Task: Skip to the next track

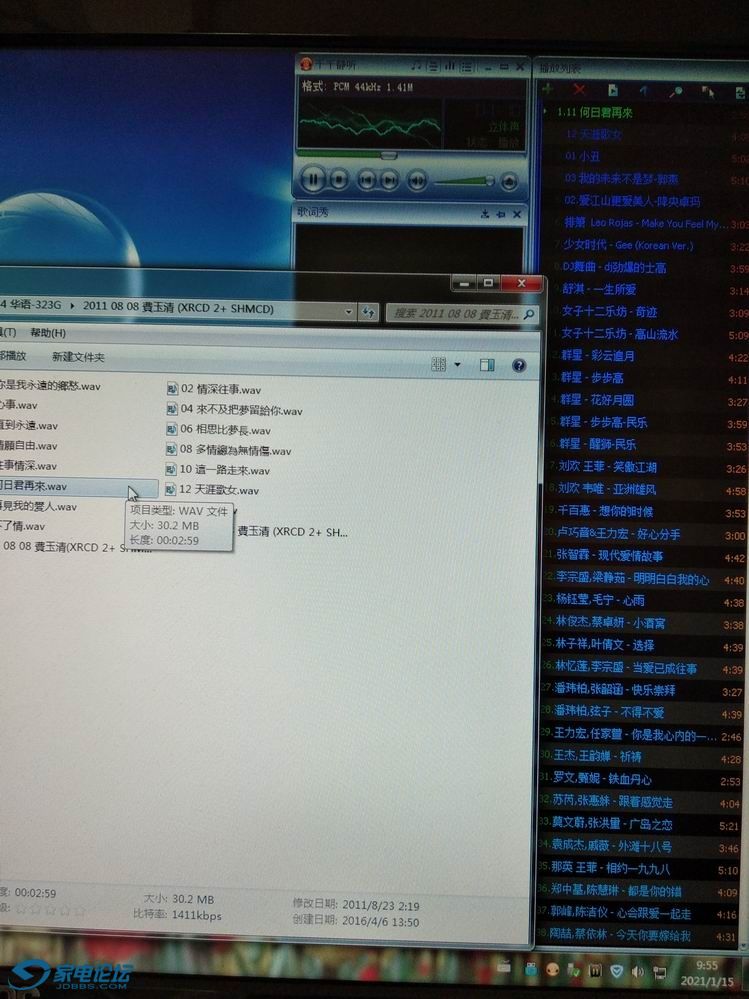Action: (390, 181)
